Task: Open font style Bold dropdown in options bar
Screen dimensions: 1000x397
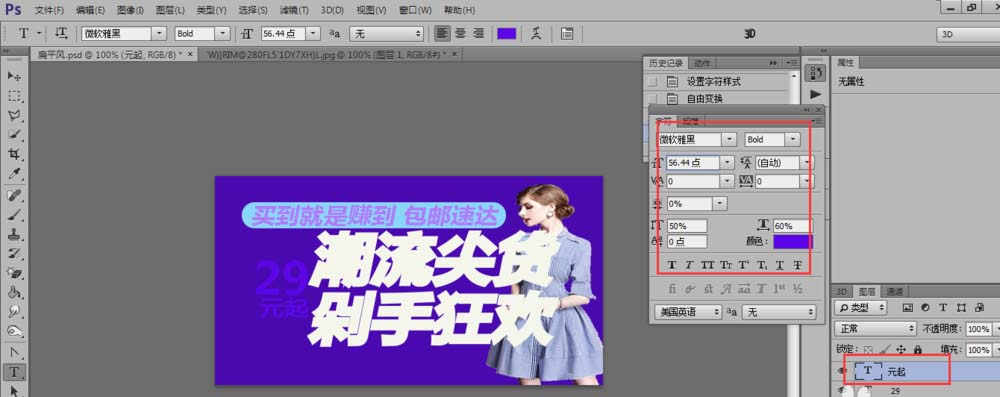Action: (223, 33)
